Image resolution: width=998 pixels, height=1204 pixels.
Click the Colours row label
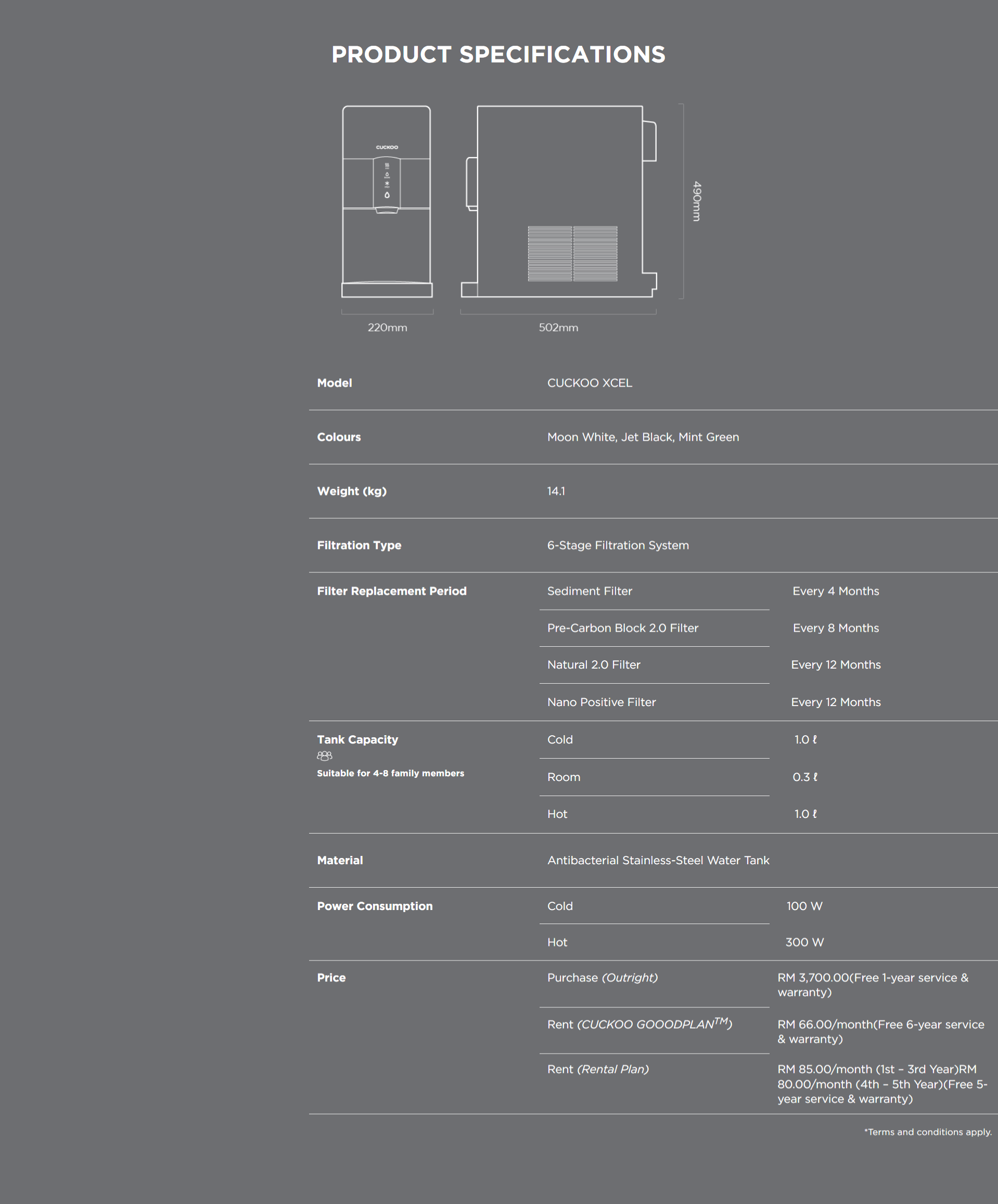(x=339, y=437)
